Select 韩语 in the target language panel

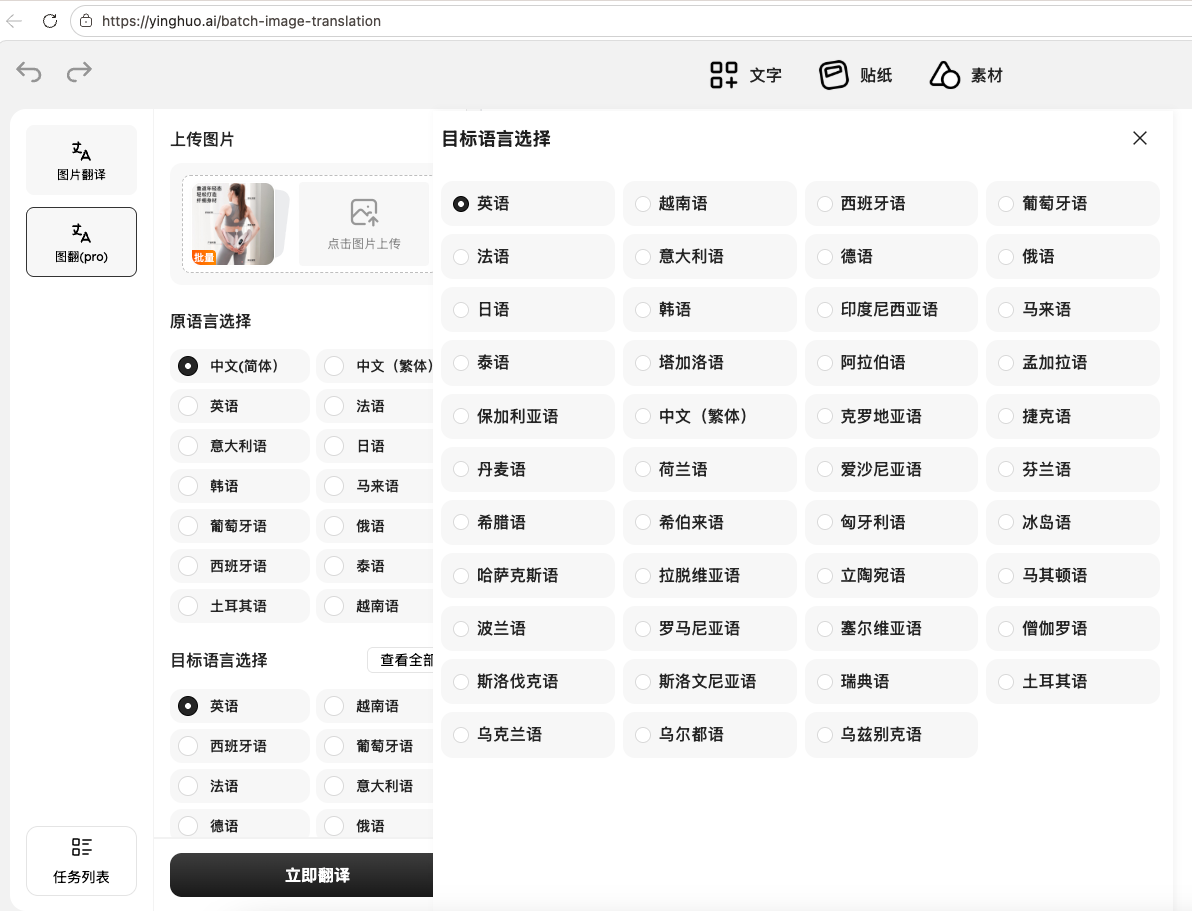[709, 309]
